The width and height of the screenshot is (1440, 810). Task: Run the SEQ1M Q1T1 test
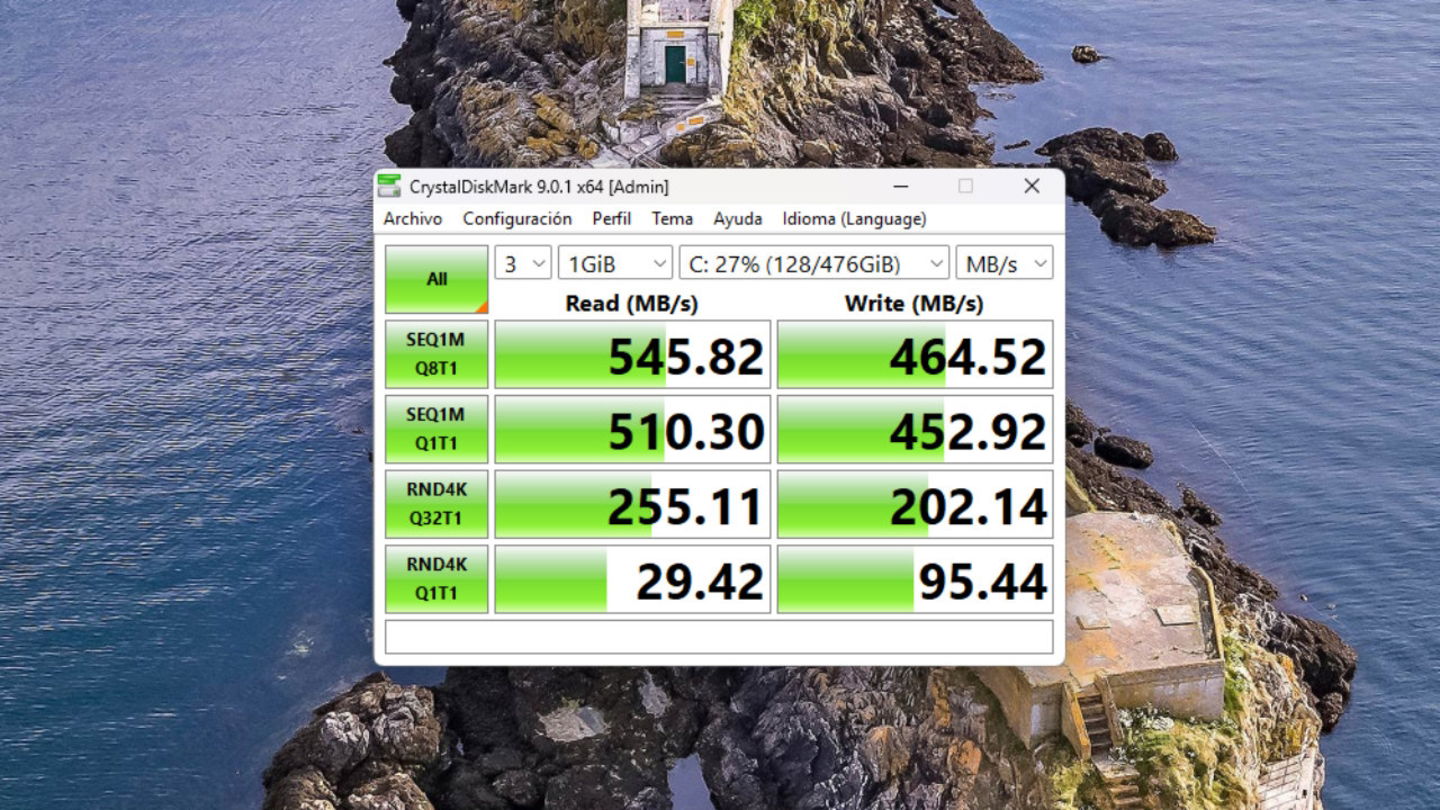click(x=437, y=429)
